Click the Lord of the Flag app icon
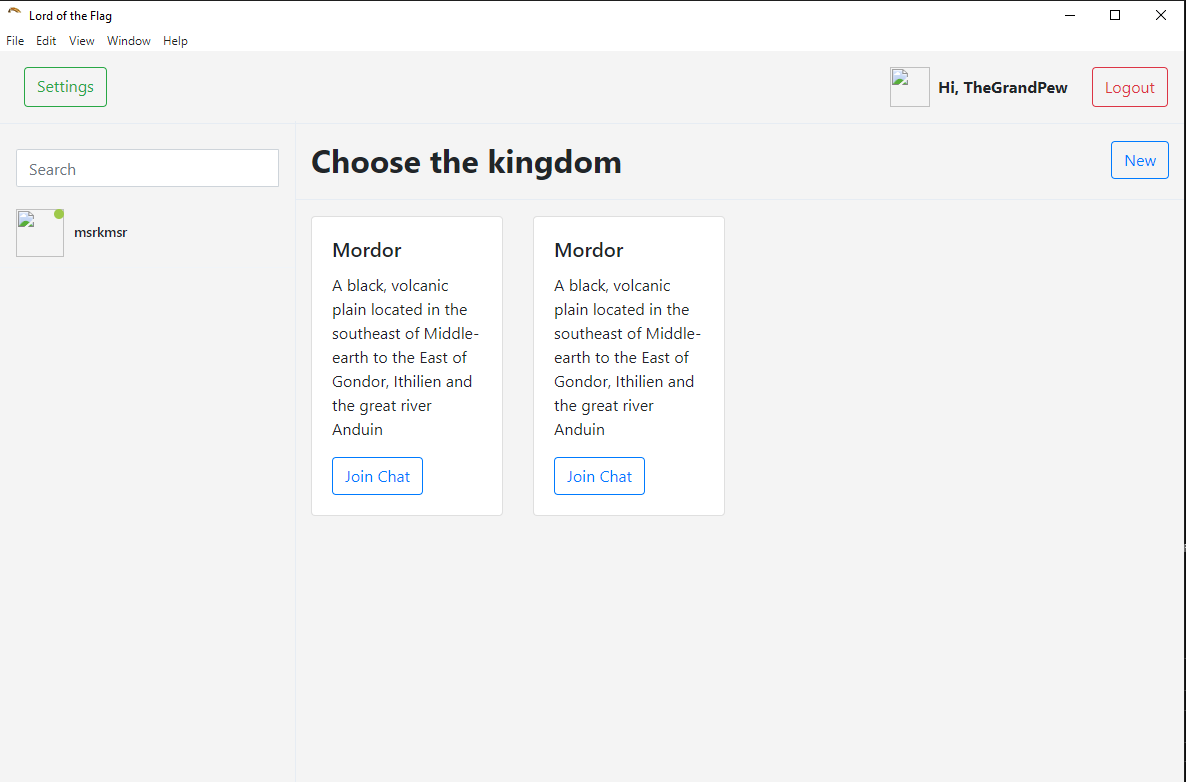This screenshot has height=782, width=1186. (14, 14)
